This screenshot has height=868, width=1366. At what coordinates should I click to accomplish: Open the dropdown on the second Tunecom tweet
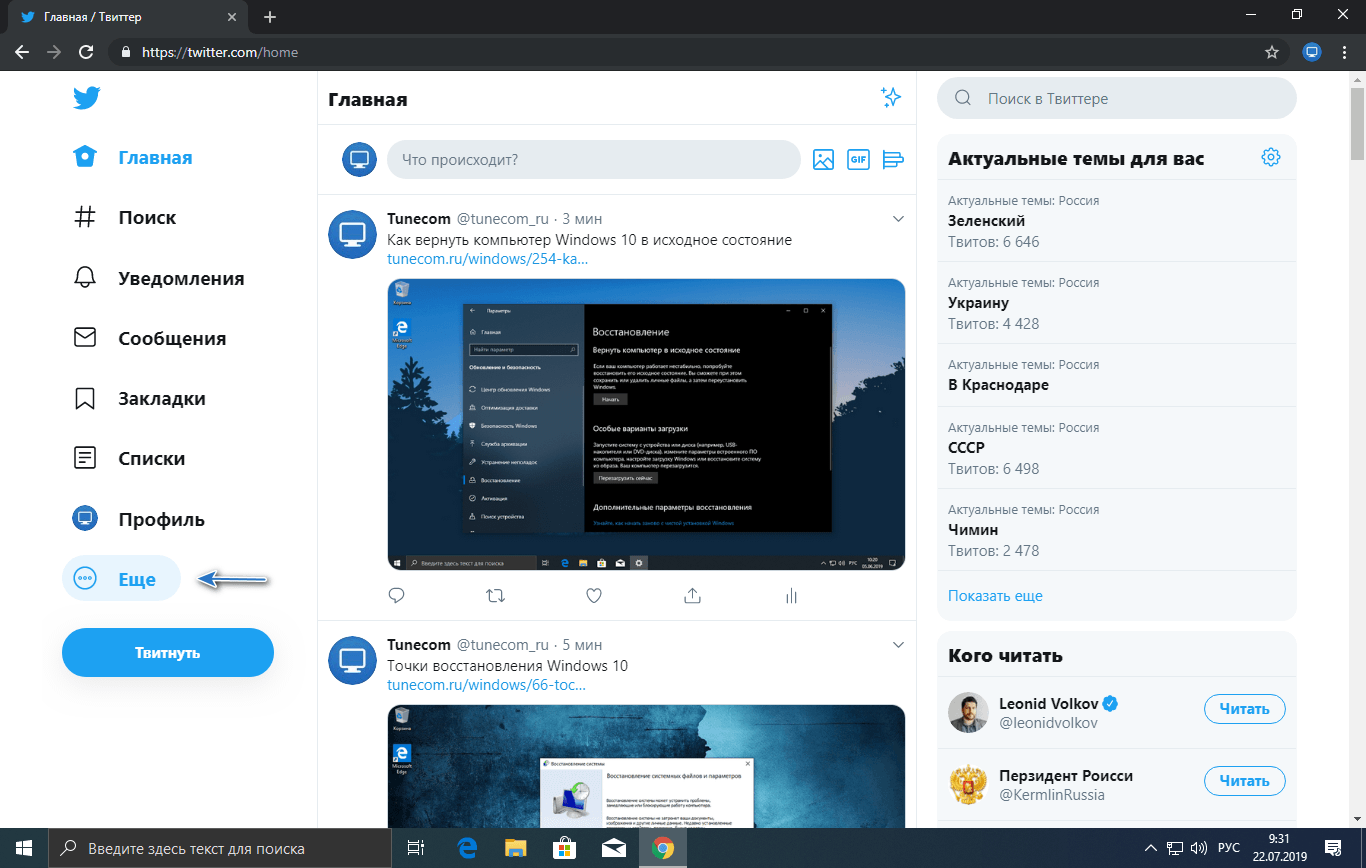897,644
